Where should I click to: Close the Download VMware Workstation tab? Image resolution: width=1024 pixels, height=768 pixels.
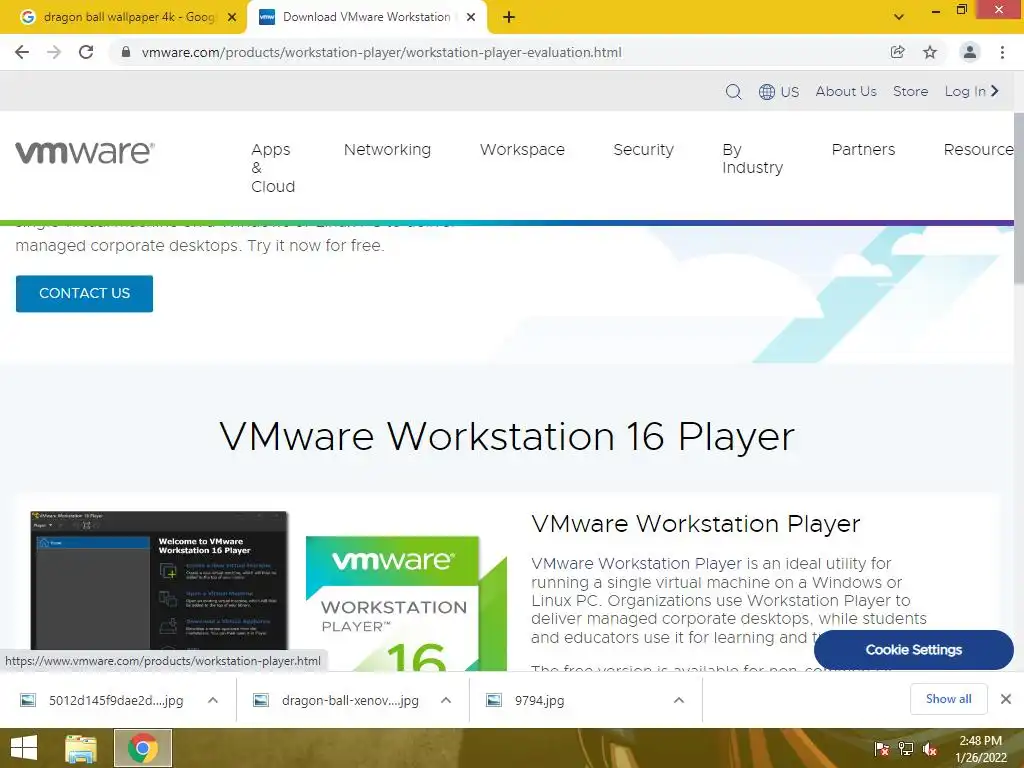click(x=471, y=17)
